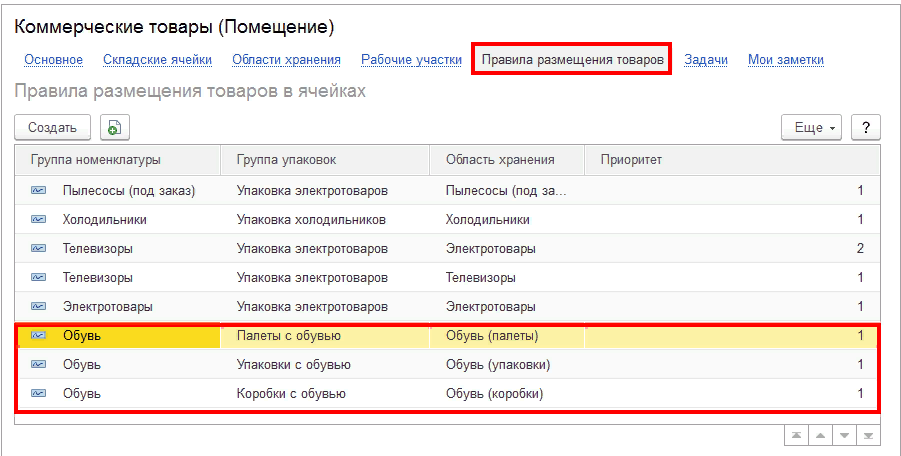Jump to first row using bottom arrow
901x456 pixels.
pos(796,435)
